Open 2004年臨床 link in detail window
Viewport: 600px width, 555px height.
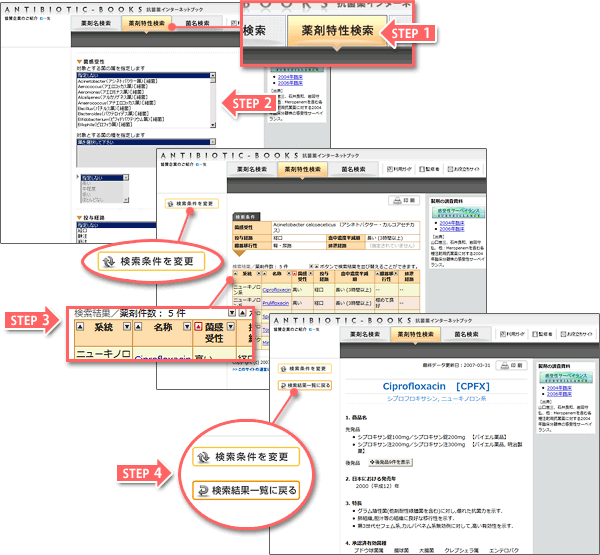(x=559, y=388)
